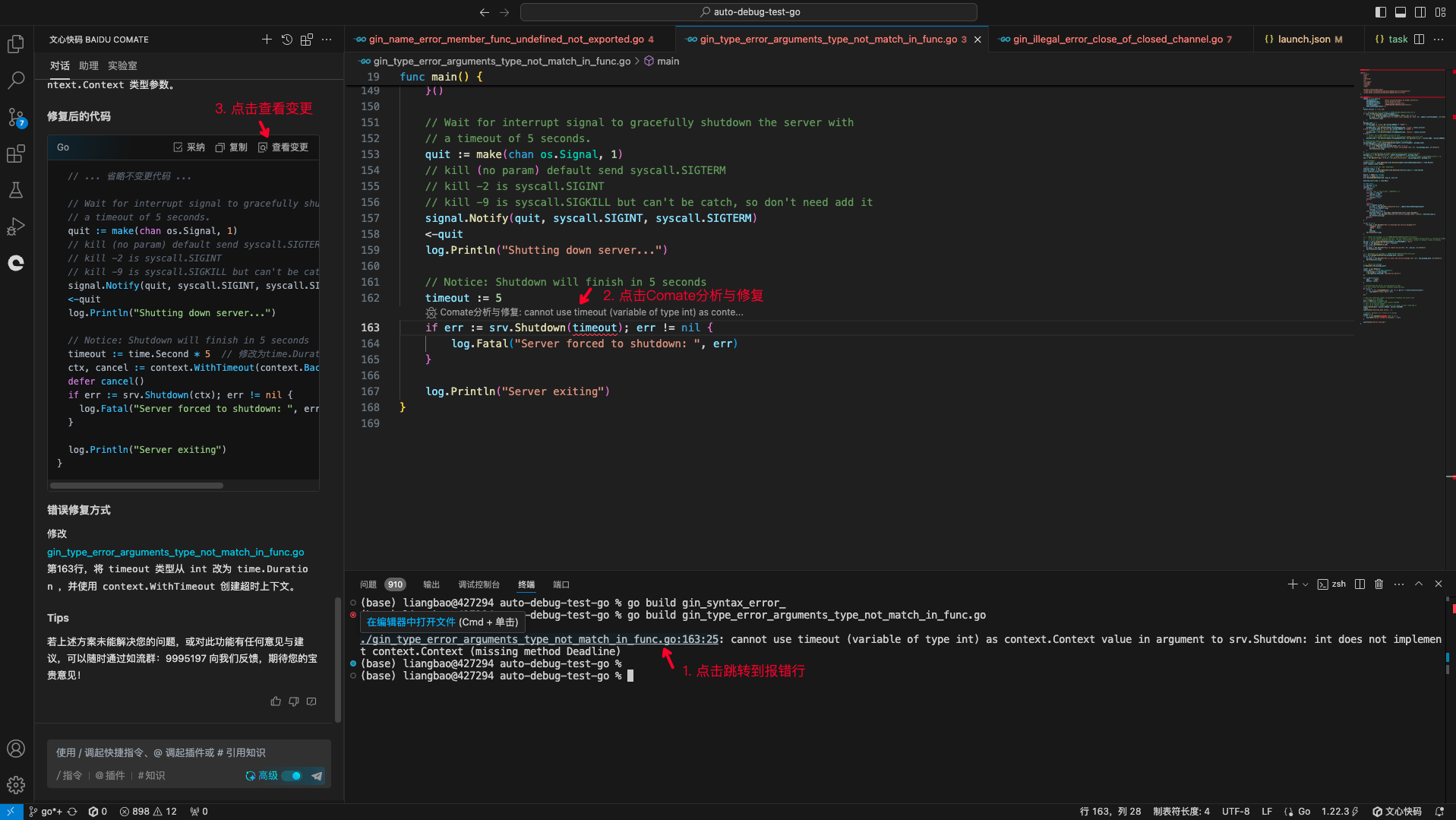Switch to the 输出 output panel tab
The height and width of the screenshot is (820, 1456).
(431, 584)
